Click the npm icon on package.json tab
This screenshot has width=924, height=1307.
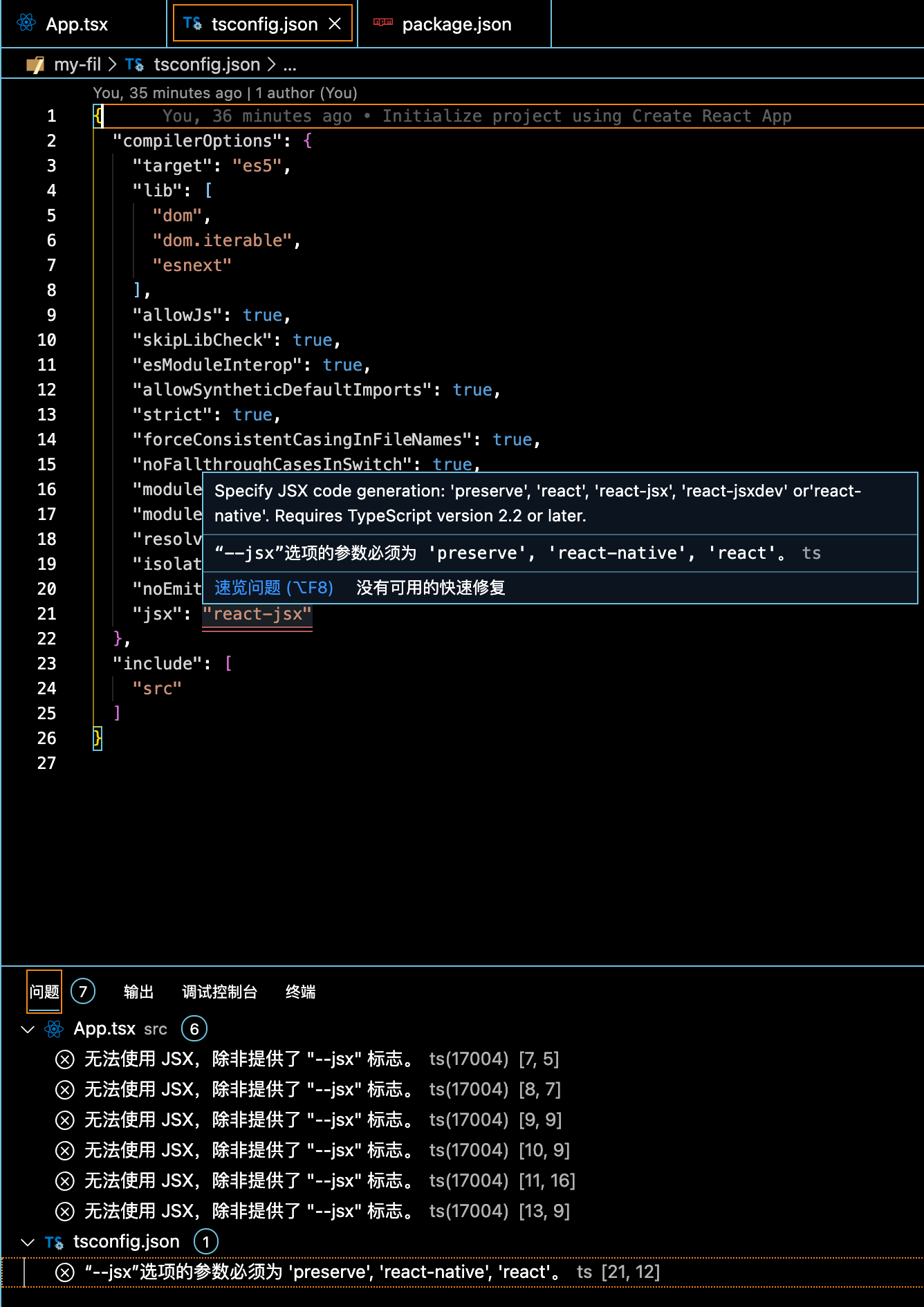(x=382, y=22)
